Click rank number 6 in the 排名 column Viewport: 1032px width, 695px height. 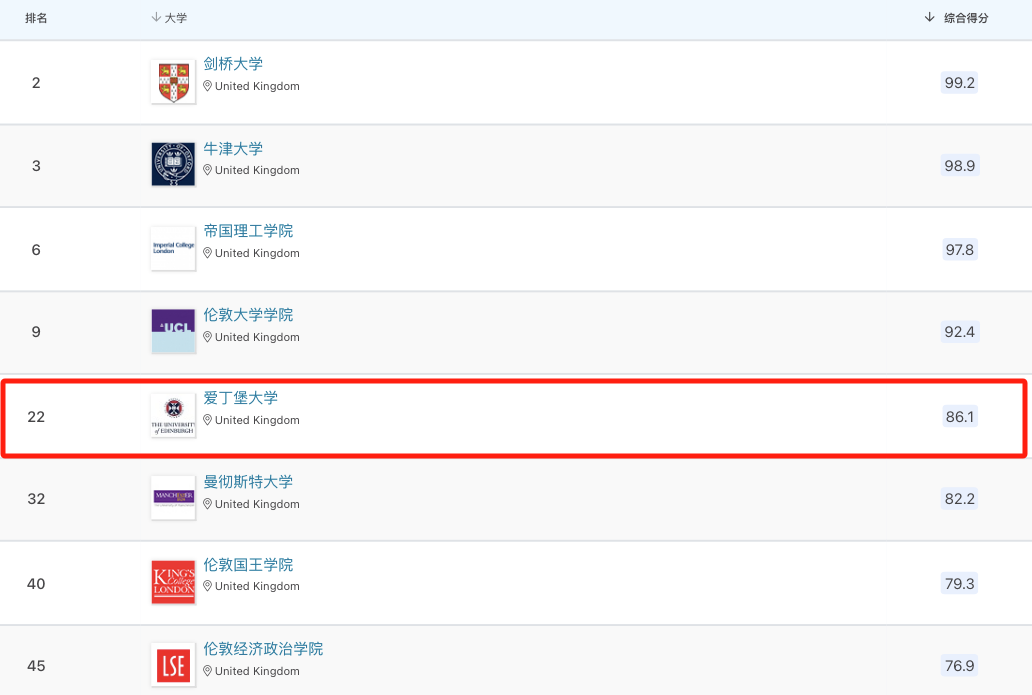(36, 250)
